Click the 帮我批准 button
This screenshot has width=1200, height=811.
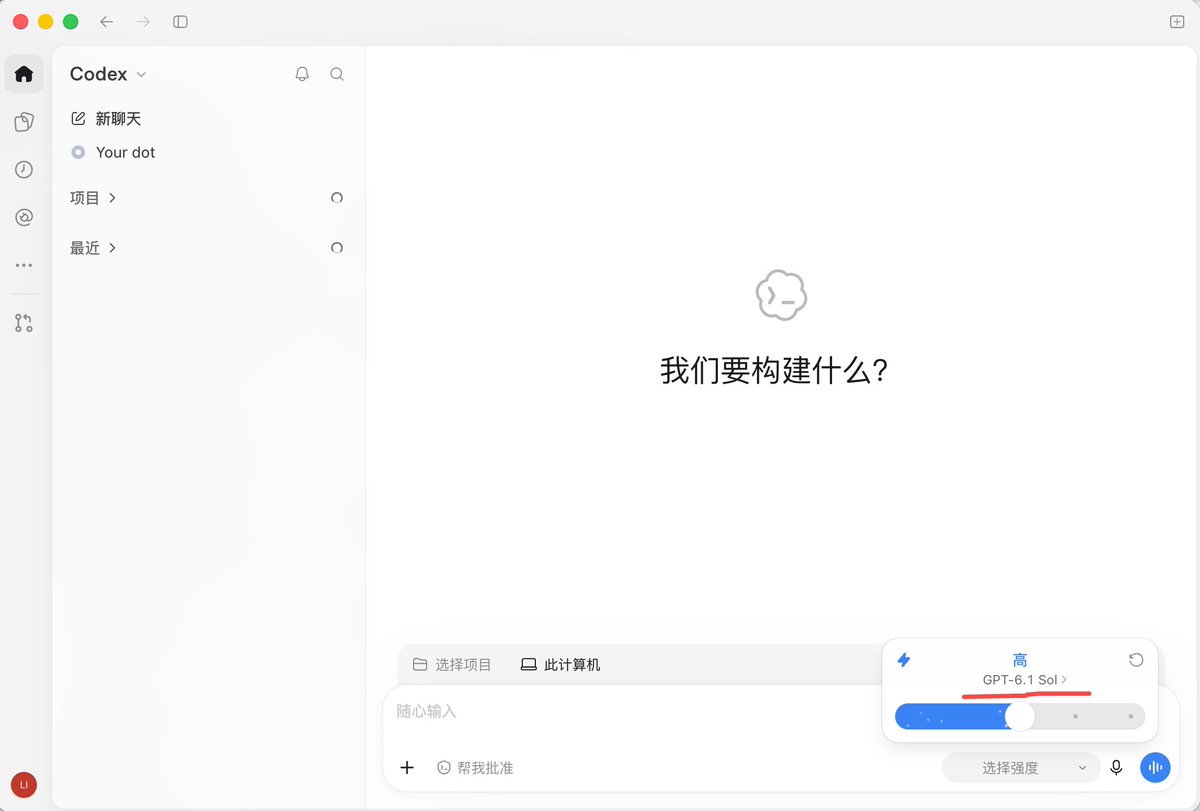[475, 768]
